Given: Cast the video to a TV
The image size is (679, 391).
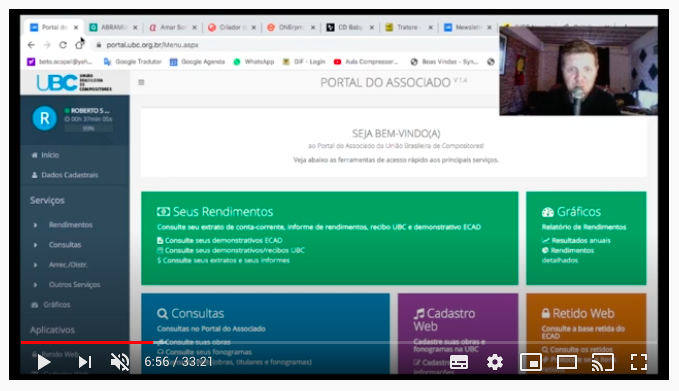Looking at the screenshot, I should 602,362.
